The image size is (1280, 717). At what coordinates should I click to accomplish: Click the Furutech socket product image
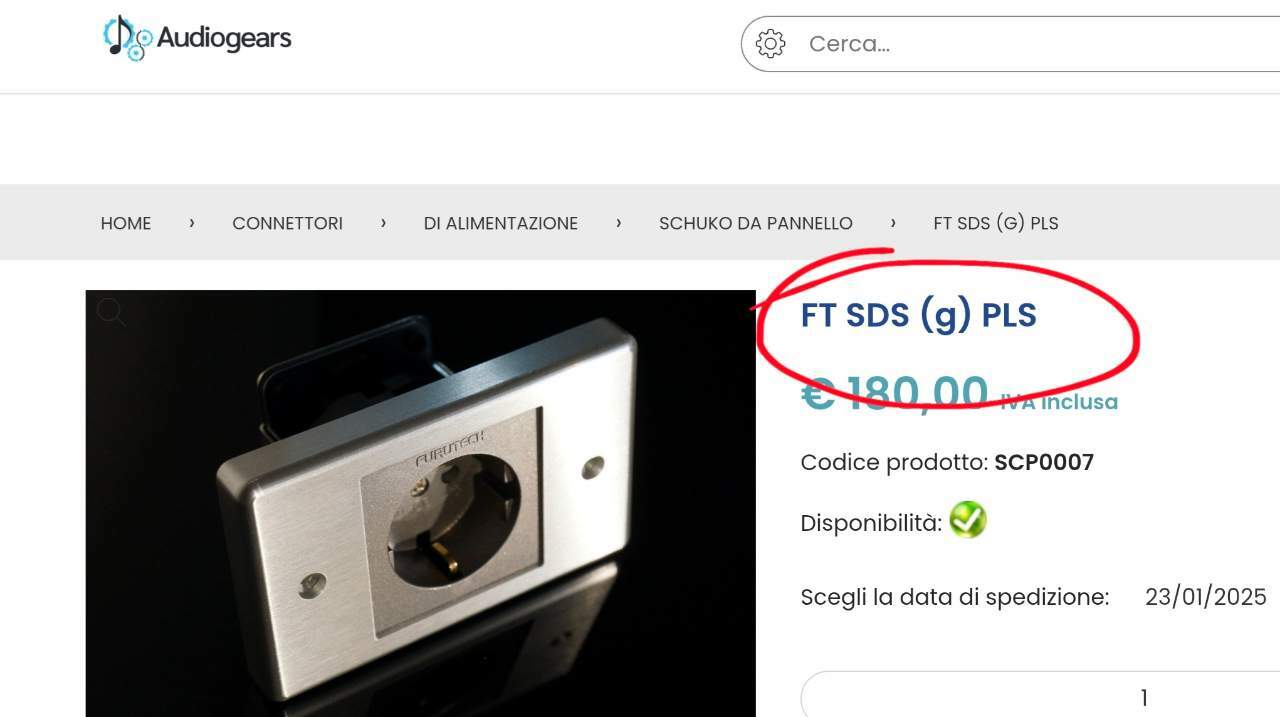pos(421,503)
